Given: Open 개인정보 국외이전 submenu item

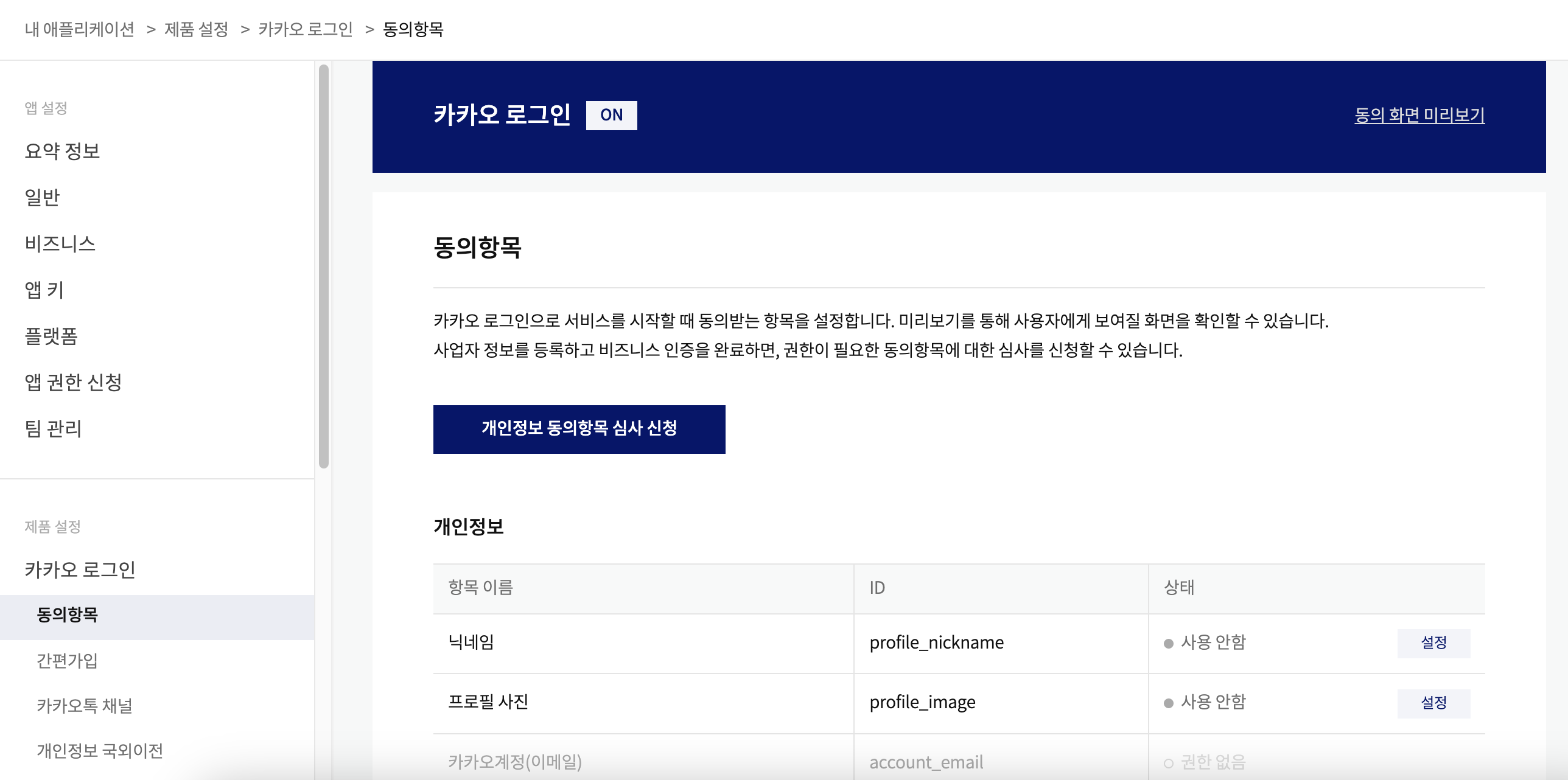Looking at the screenshot, I should click(x=100, y=751).
